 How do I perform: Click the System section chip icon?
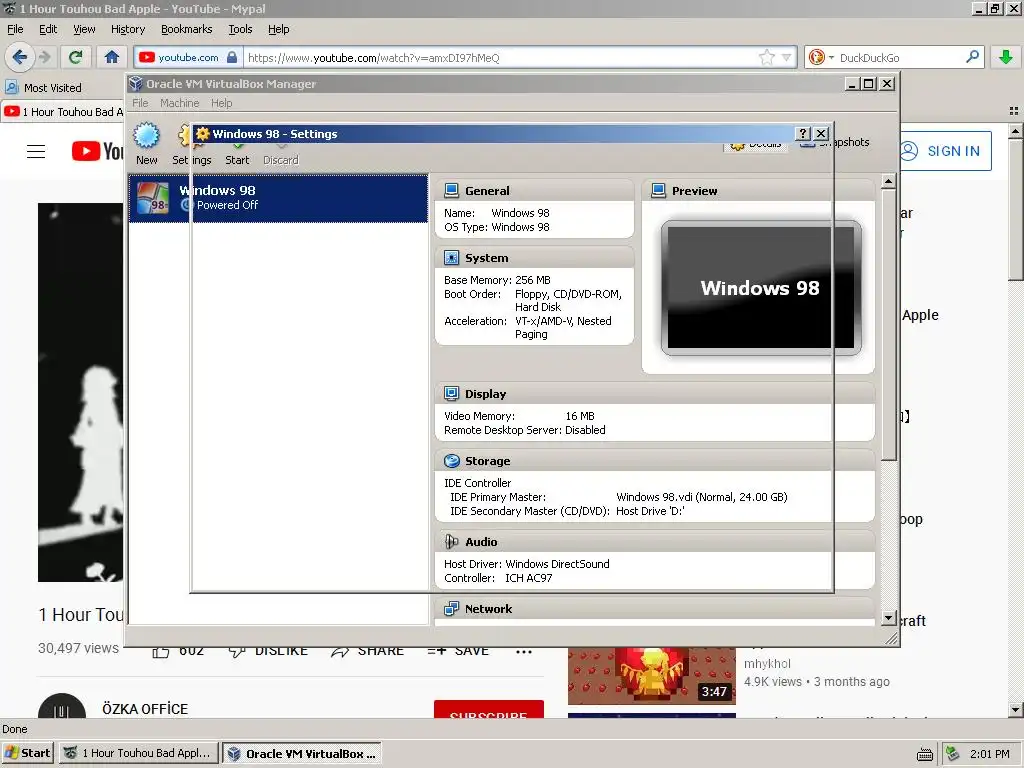click(451, 257)
